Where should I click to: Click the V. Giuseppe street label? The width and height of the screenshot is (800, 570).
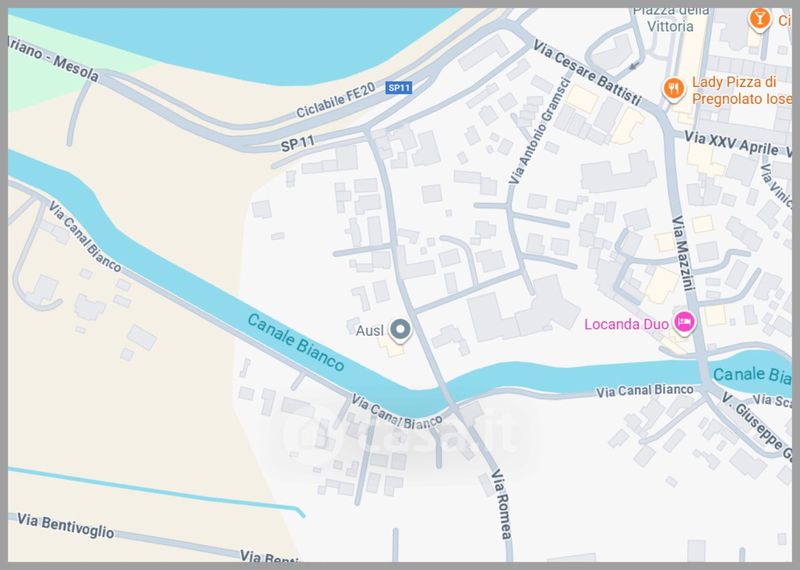point(757,427)
